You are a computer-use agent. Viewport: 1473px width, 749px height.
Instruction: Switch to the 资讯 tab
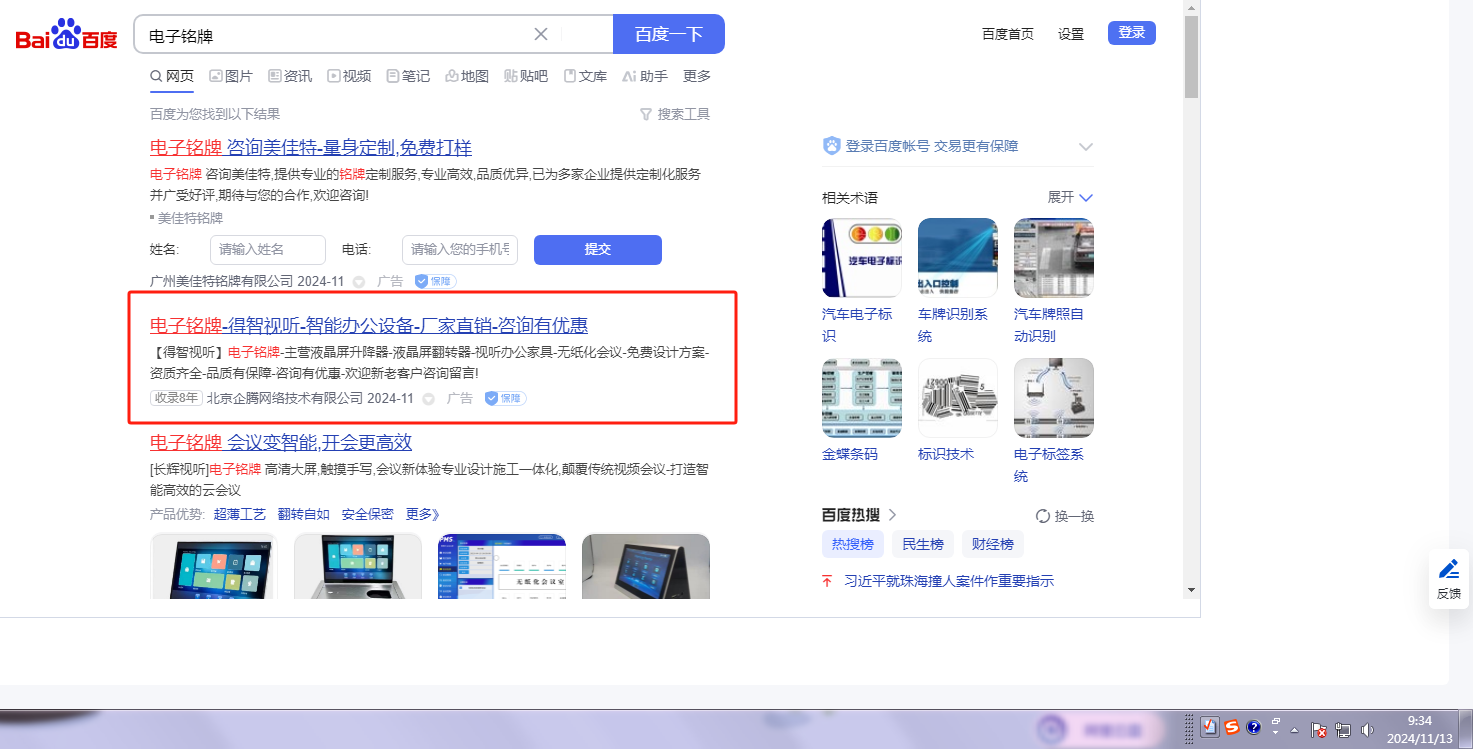pyautogui.click(x=290, y=76)
